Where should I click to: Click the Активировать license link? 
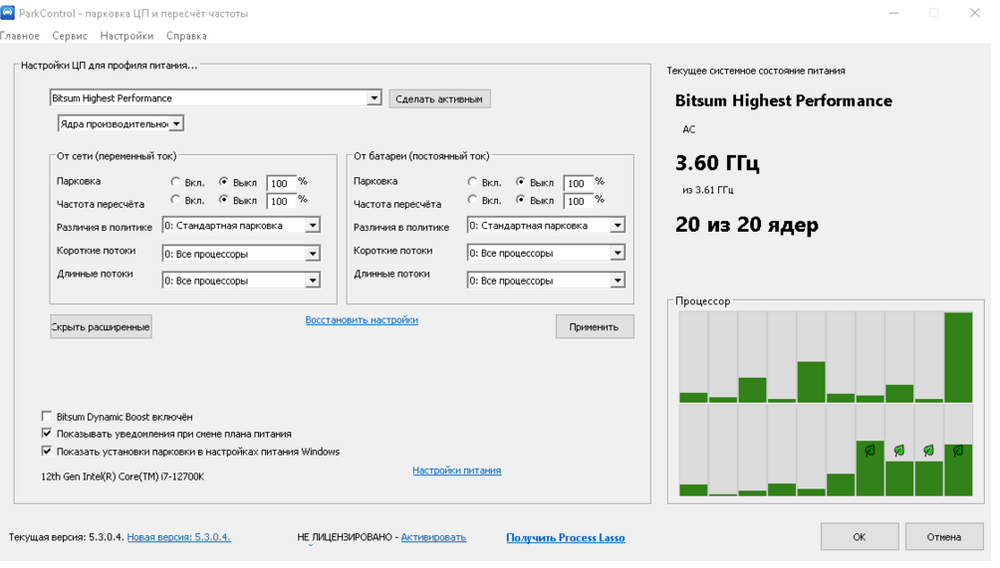(x=434, y=537)
